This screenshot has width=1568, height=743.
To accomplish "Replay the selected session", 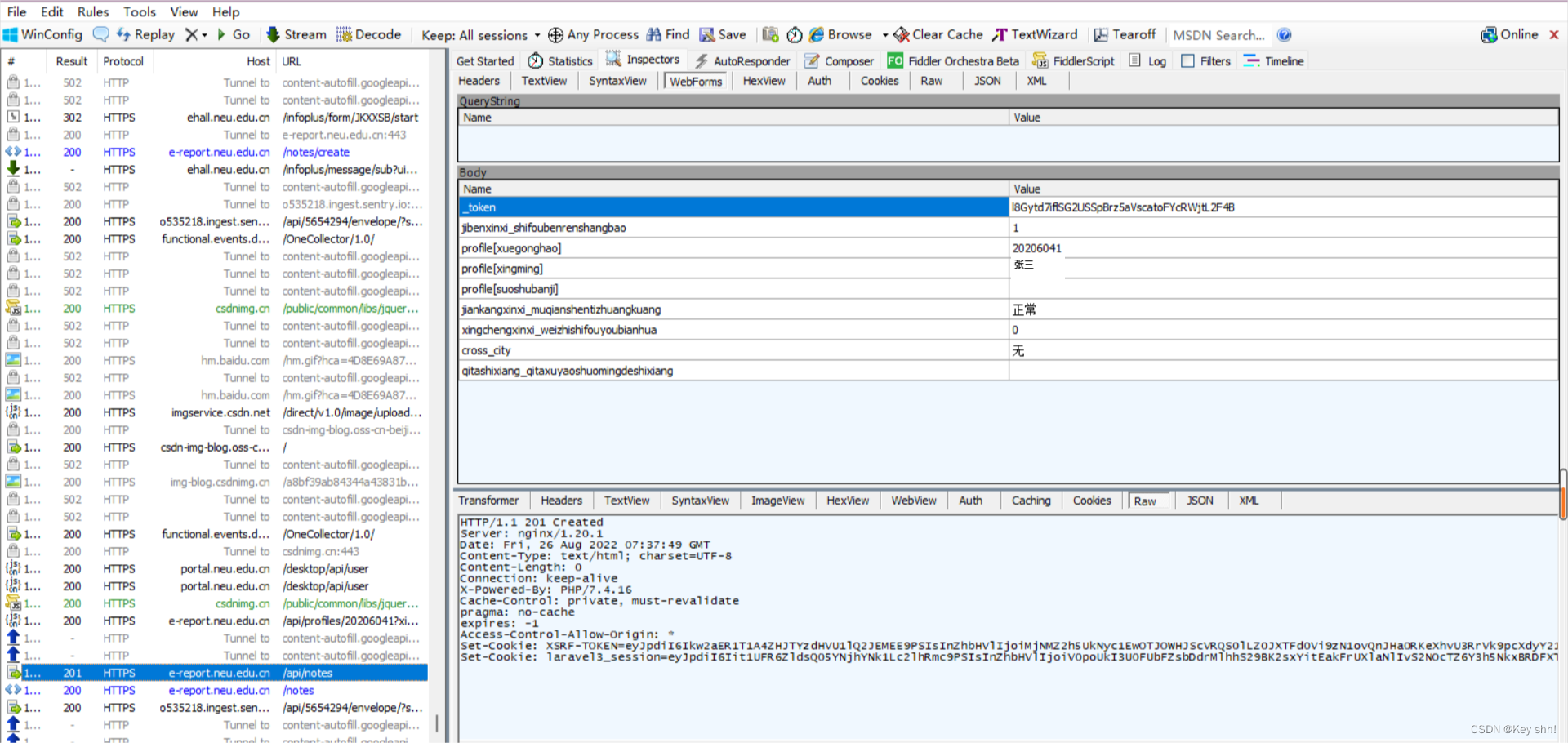I will 146,34.
